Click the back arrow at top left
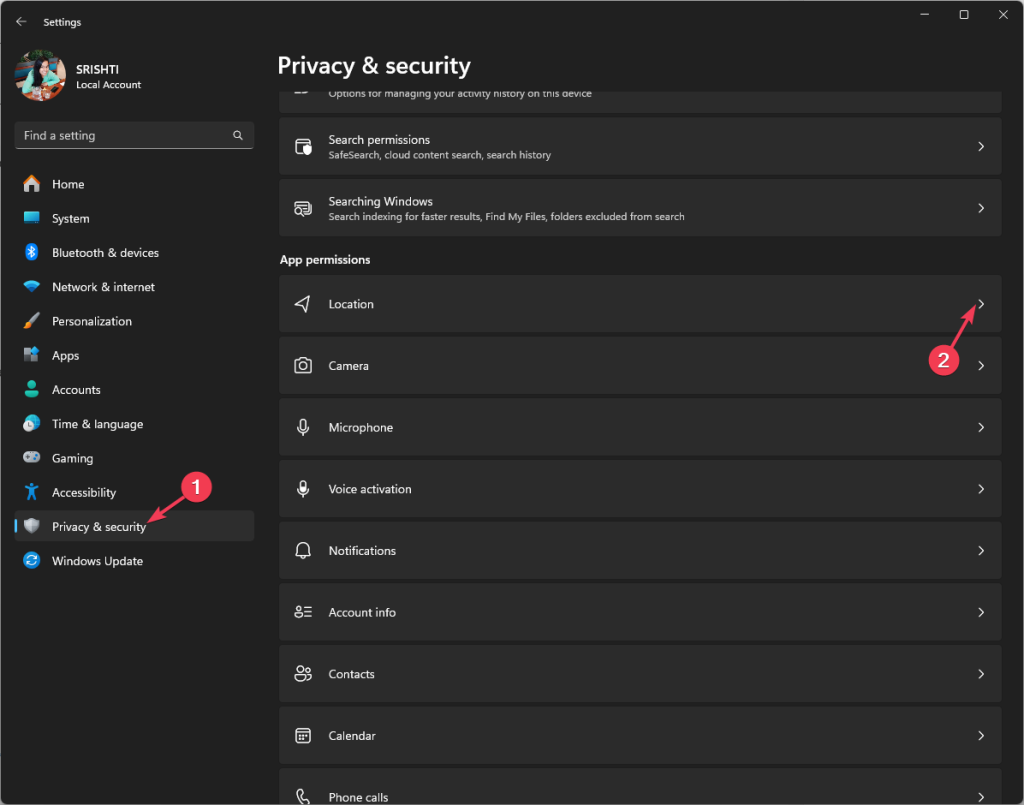The width and height of the screenshot is (1024, 805). pos(20,20)
